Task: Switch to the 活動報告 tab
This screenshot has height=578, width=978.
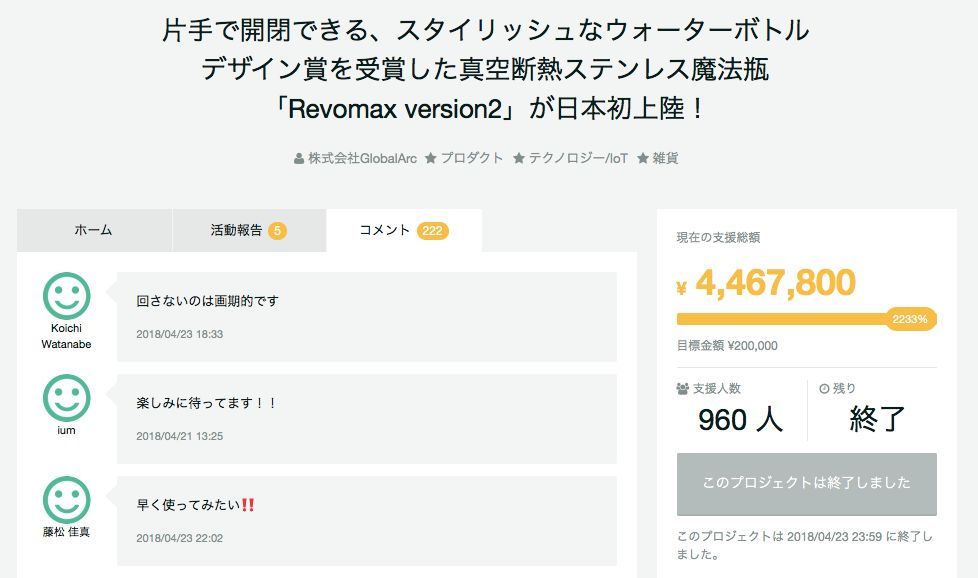Action: point(249,230)
